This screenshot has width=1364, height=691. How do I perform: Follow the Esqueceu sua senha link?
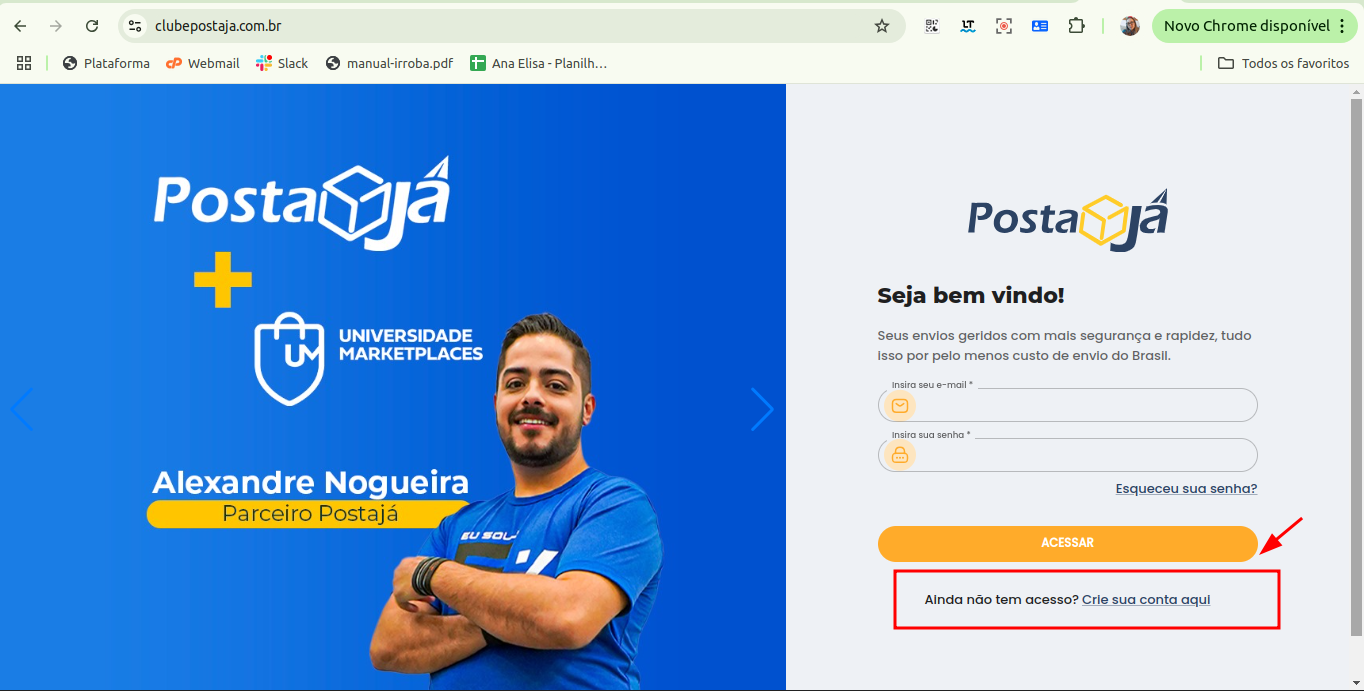pos(1186,489)
